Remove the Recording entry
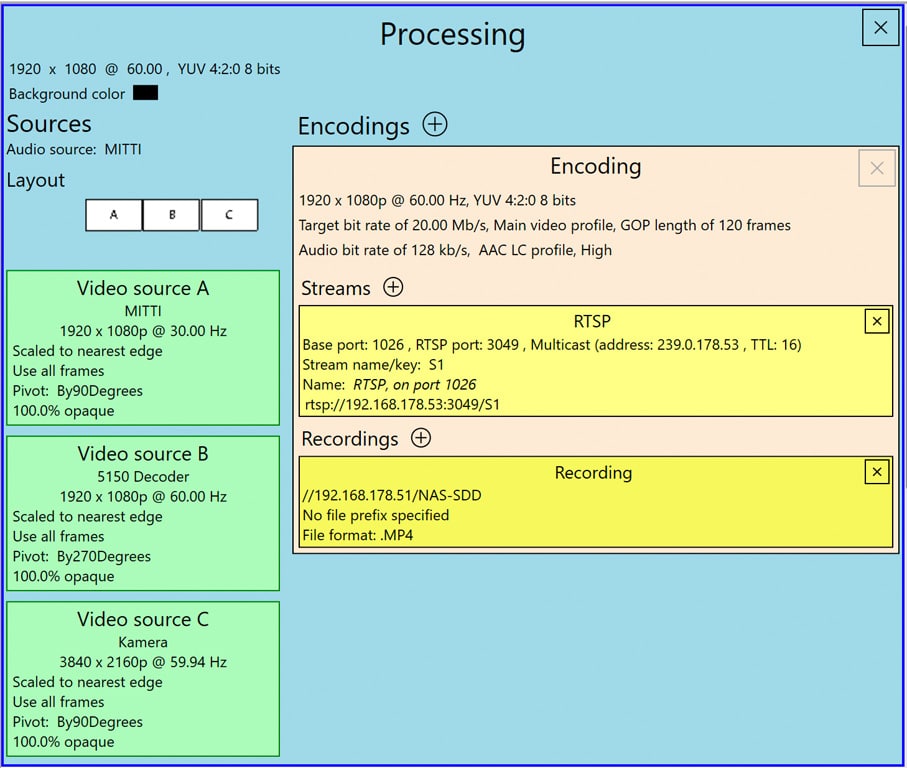The image size is (907, 768). [876, 472]
